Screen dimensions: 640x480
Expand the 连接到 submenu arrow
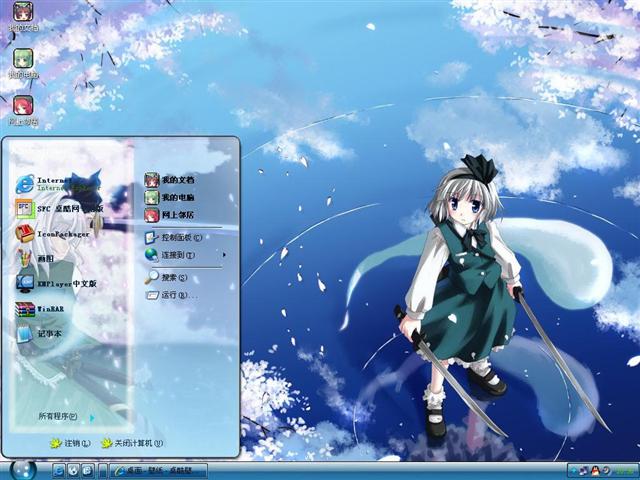pyautogui.click(x=224, y=255)
